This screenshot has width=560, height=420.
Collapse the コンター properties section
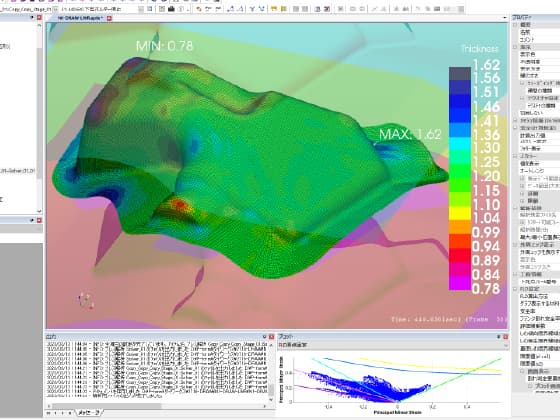pyautogui.click(x=515, y=156)
